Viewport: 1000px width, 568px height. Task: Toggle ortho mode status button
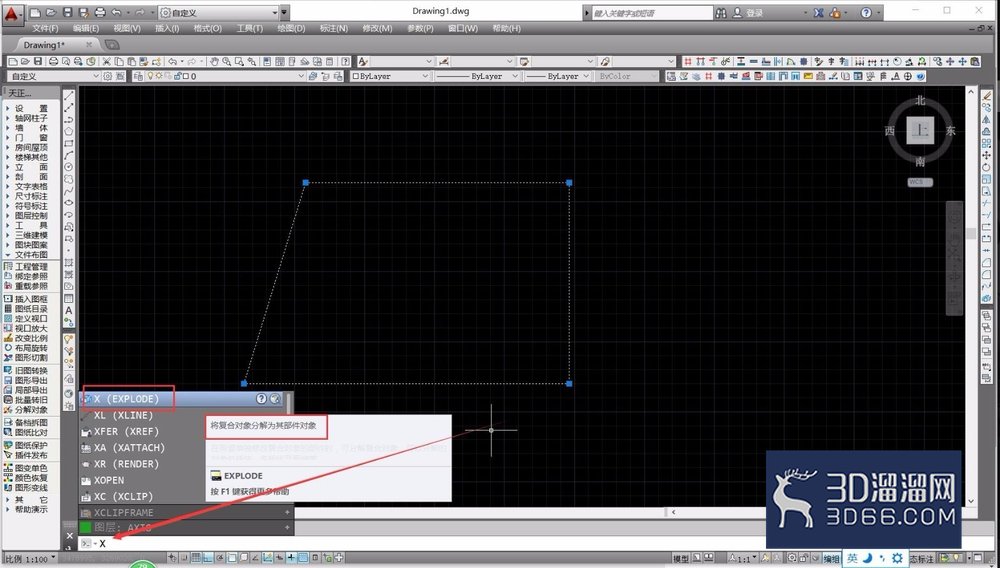(208, 558)
